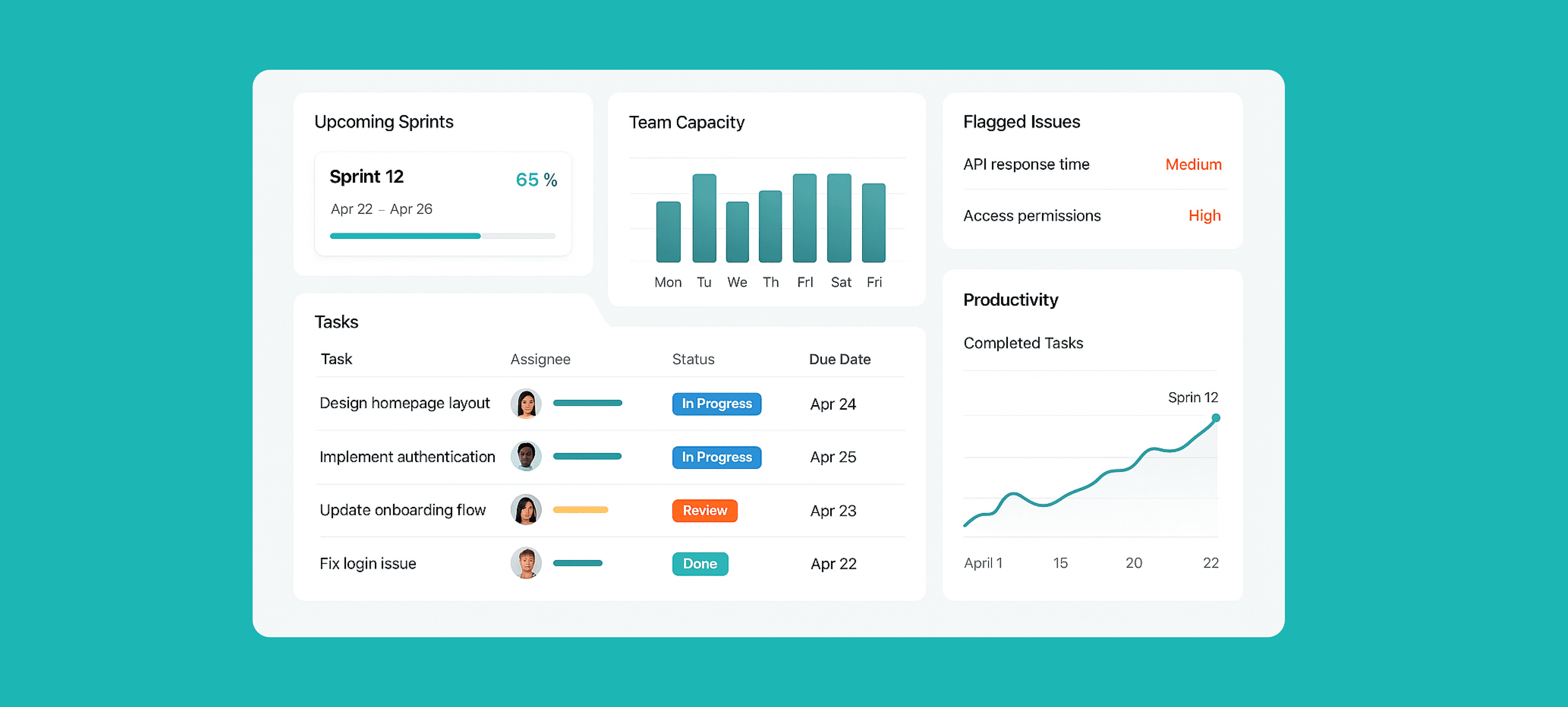Click the Th bar in Team Capacity

pyautogui.click(x=770, y=227)
